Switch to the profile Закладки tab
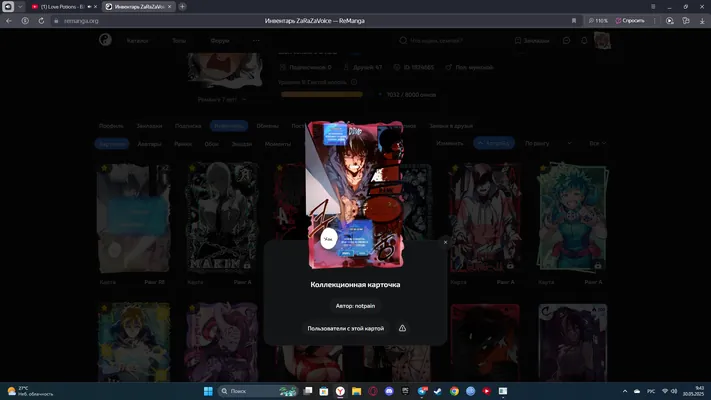 pos(149,126)
